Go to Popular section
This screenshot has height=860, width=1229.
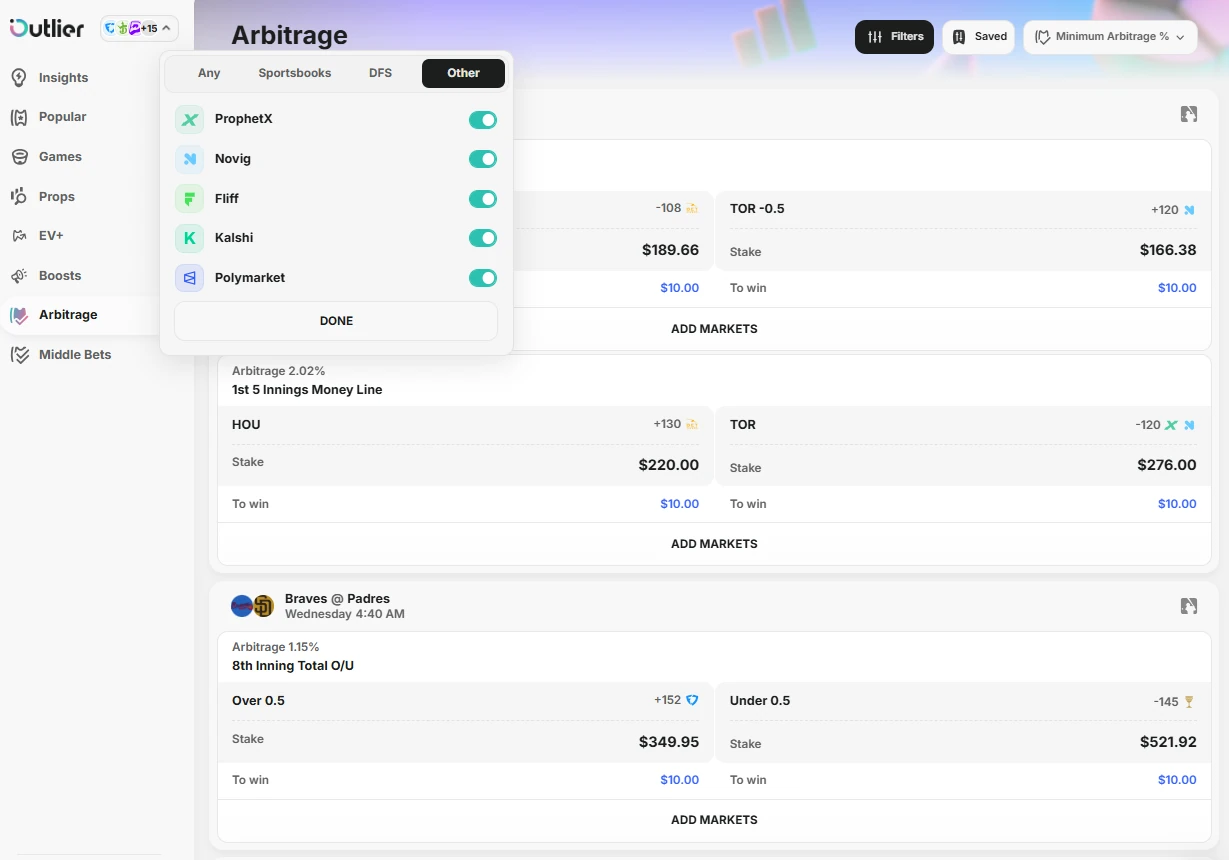[x=62, y=117]
